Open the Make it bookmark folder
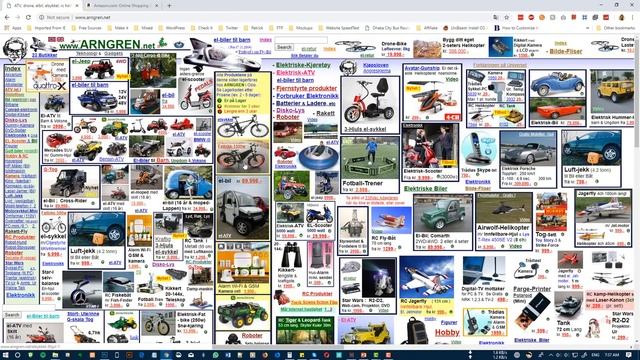This screenshot has height=360, width=640. pyautogui.click(x=118, y=28)
